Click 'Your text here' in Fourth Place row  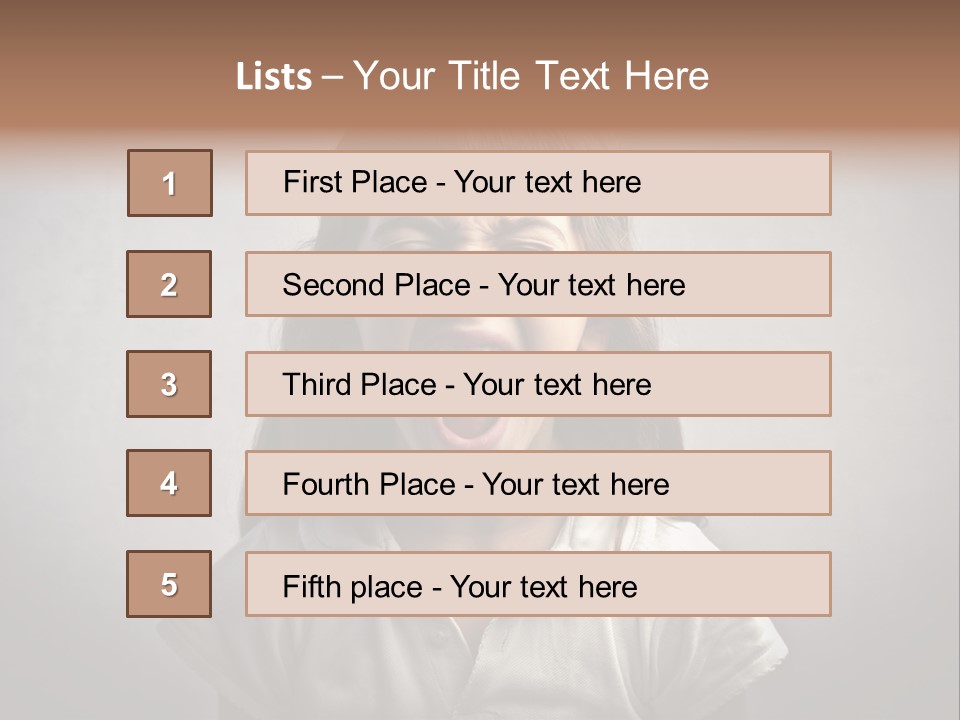(576, 484)
